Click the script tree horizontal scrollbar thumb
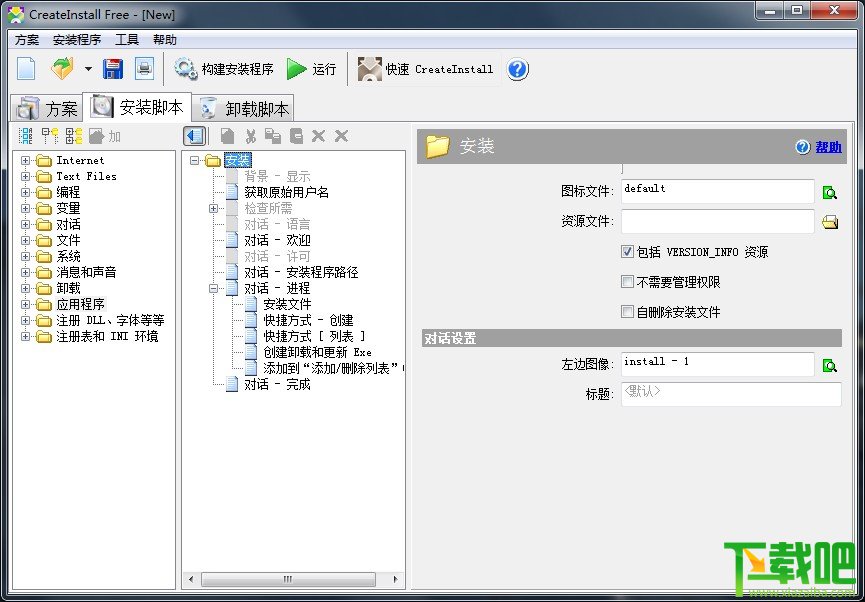The width and height of the screenshot is (865, 602). (289, 579)
